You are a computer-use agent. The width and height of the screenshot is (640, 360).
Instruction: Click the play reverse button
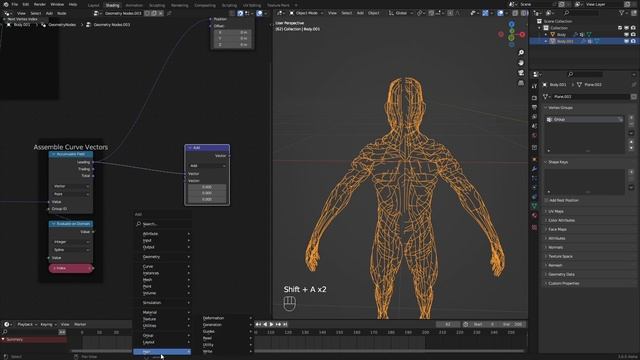pyautogui.click(x=265, y=324)
